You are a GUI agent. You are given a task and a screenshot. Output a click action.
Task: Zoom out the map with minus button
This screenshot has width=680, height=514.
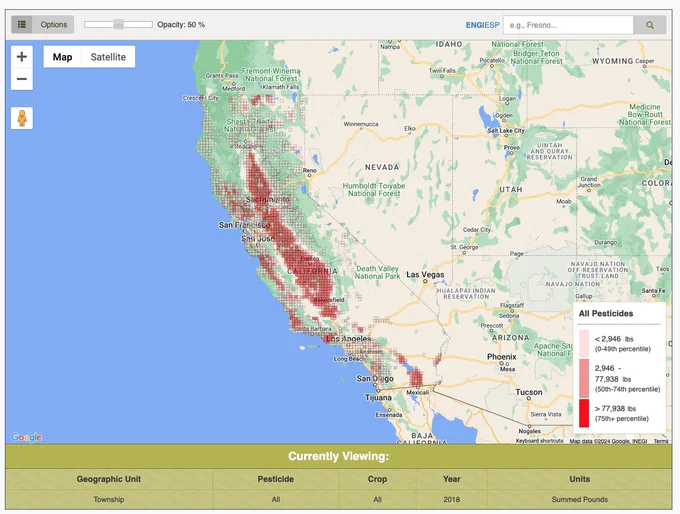tap(22, 79)
